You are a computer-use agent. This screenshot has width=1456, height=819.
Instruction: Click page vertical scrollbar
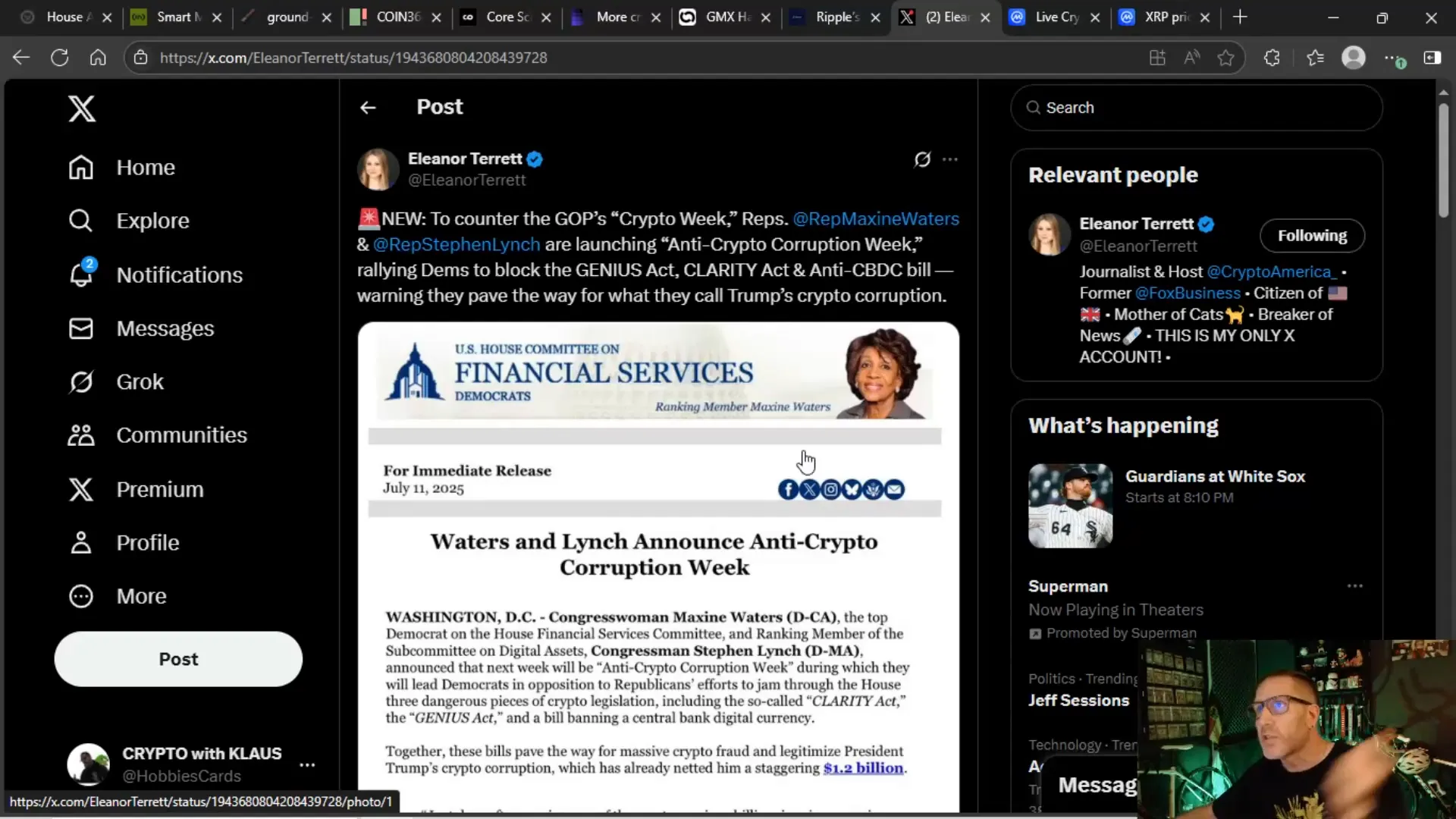[x=1443, y=159]
